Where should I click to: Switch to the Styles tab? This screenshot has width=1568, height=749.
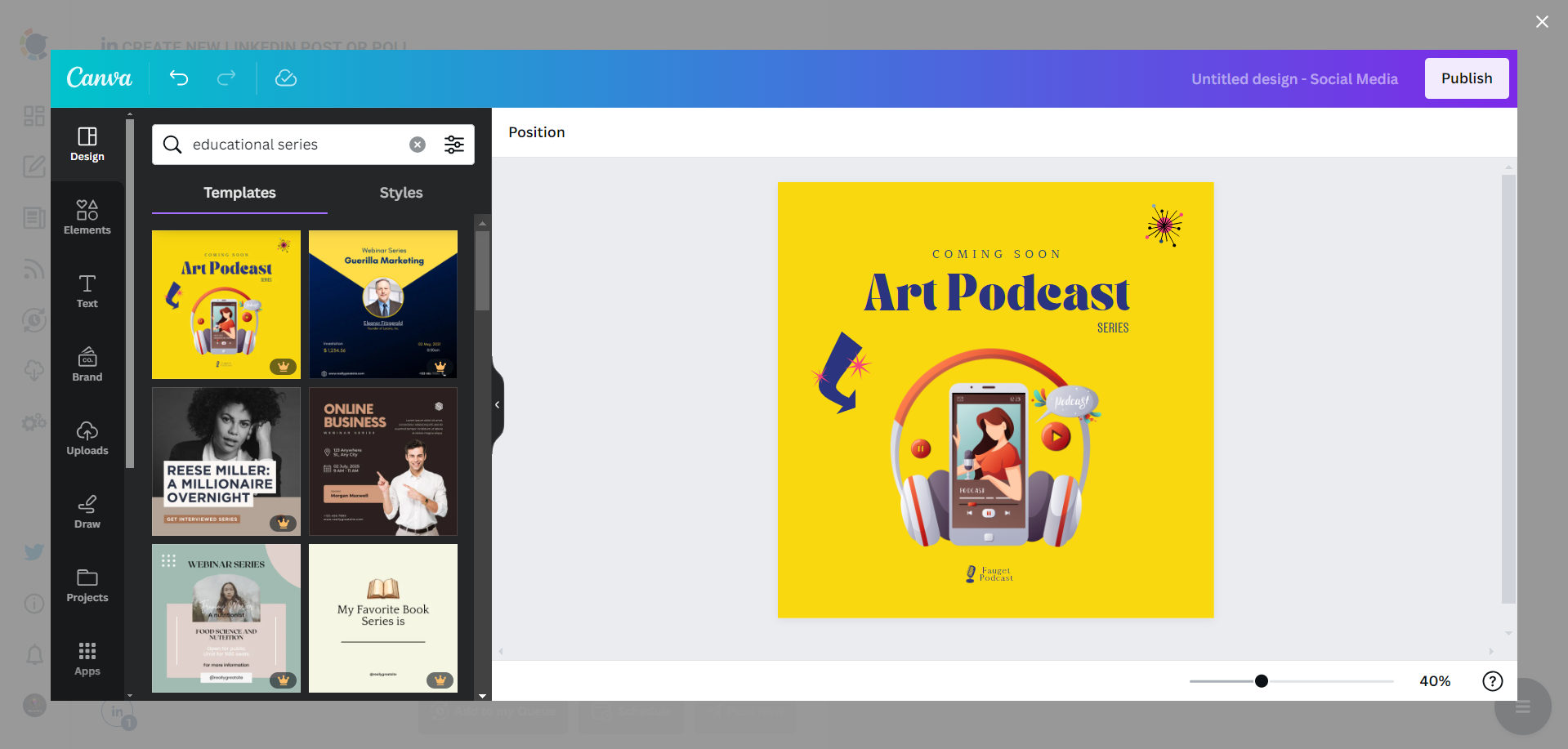tap(400, 193)
